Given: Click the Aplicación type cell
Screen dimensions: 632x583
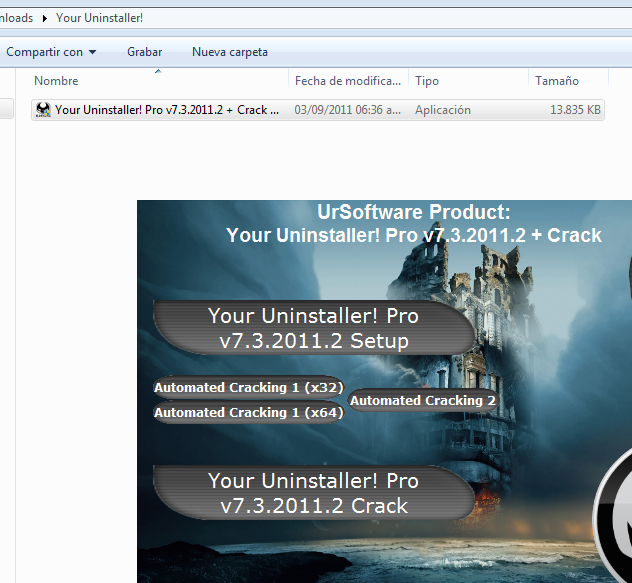Looking at the screenshot, I should pyautogui.click(x=443, y=110).
